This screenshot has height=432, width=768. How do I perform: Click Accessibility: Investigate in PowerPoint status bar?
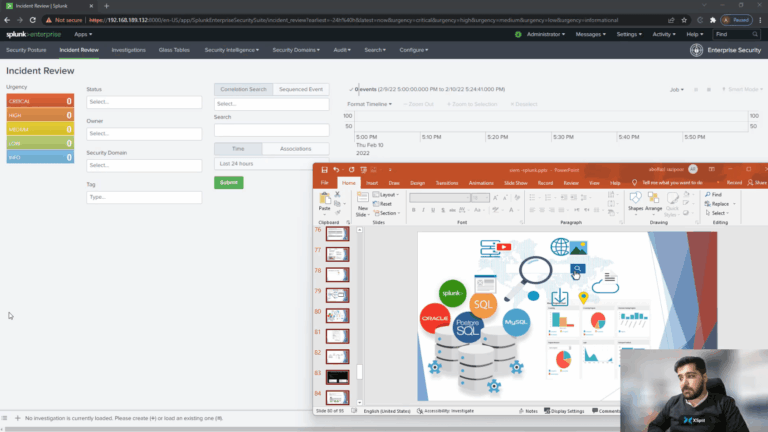pos(445,411)
